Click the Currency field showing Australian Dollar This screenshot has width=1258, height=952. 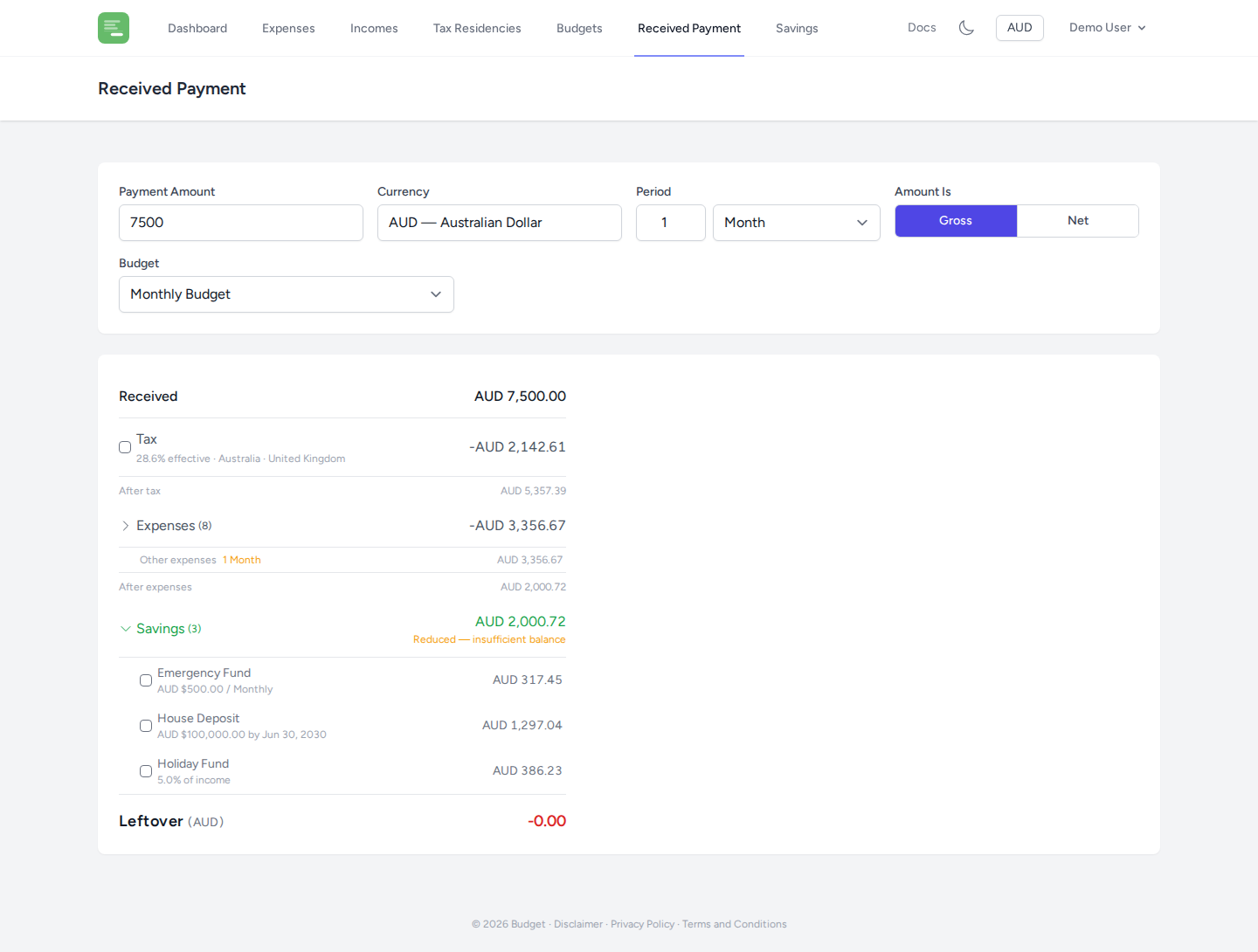[x=500, y=223]
